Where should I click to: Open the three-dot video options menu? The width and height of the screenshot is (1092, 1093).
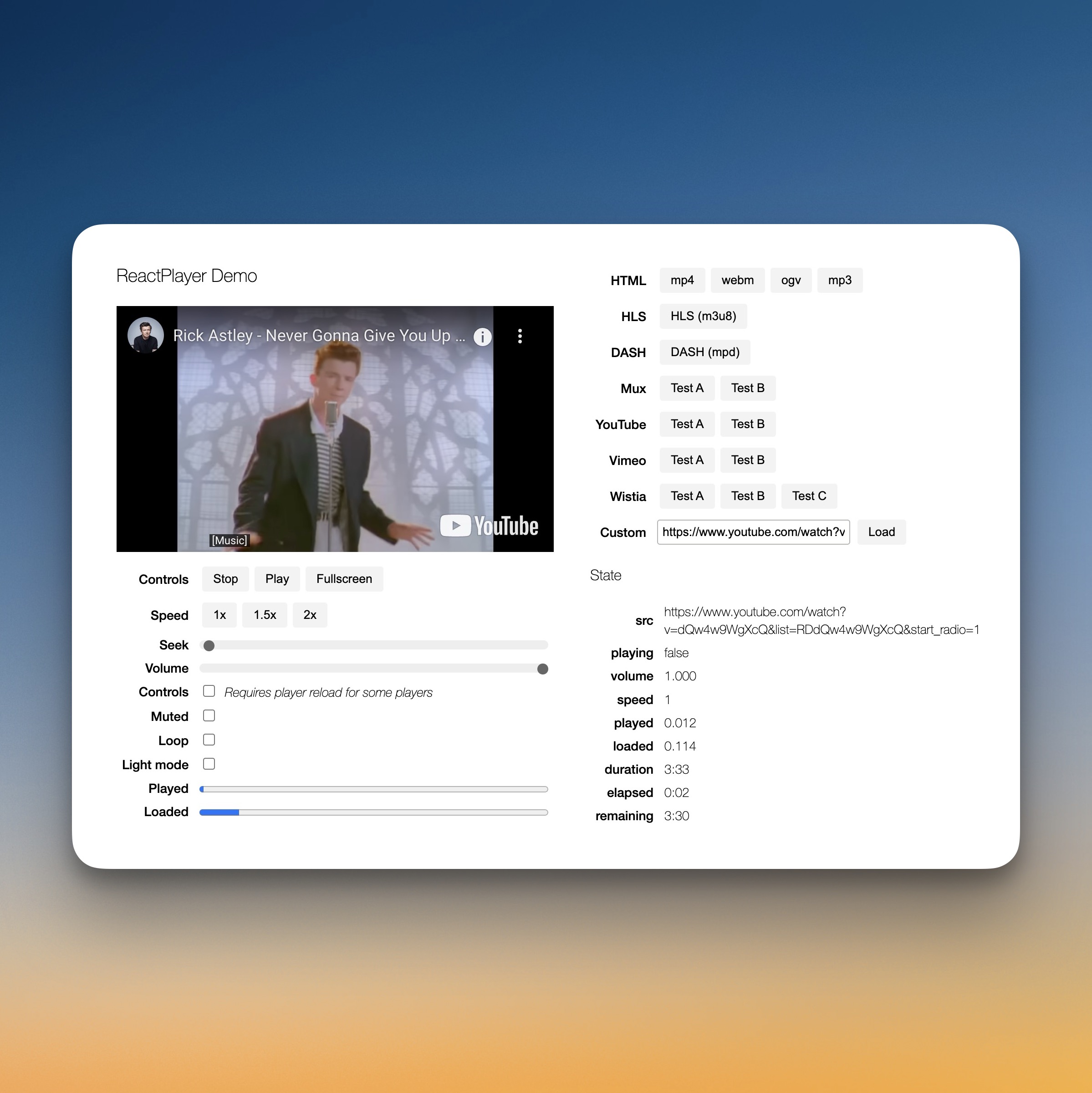[x=520, y=337]
